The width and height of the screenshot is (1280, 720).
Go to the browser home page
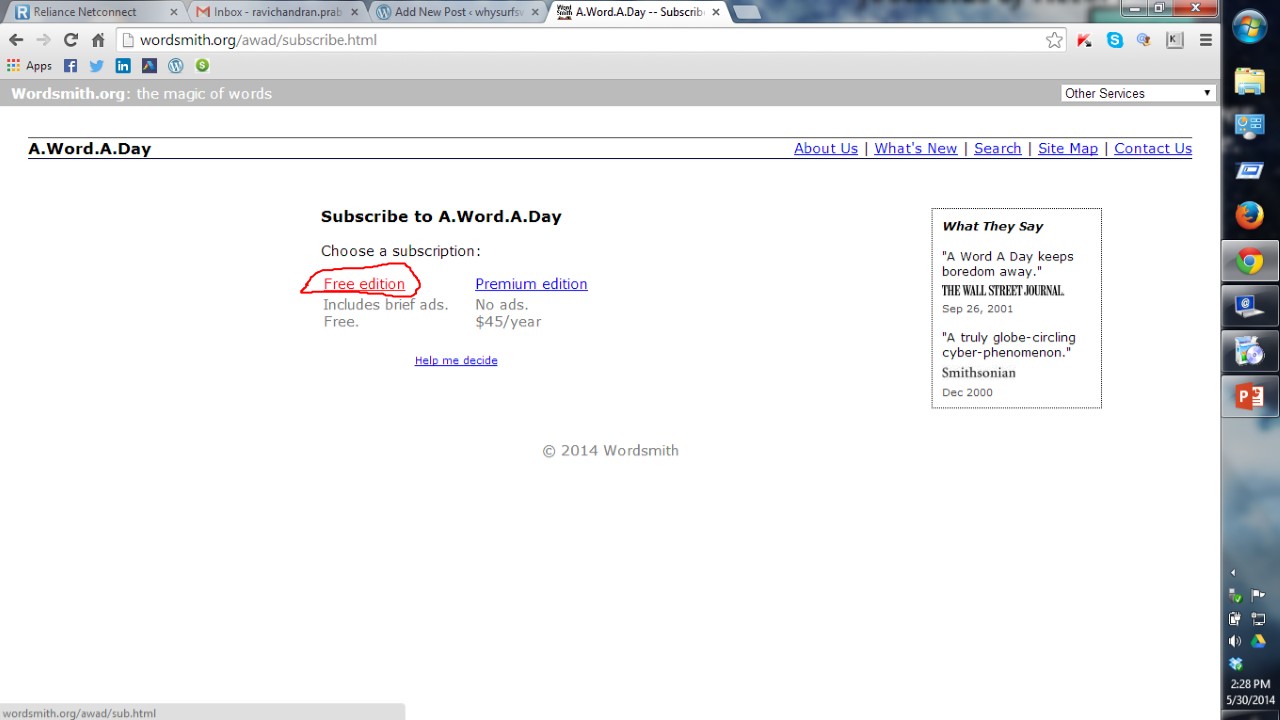98,40
